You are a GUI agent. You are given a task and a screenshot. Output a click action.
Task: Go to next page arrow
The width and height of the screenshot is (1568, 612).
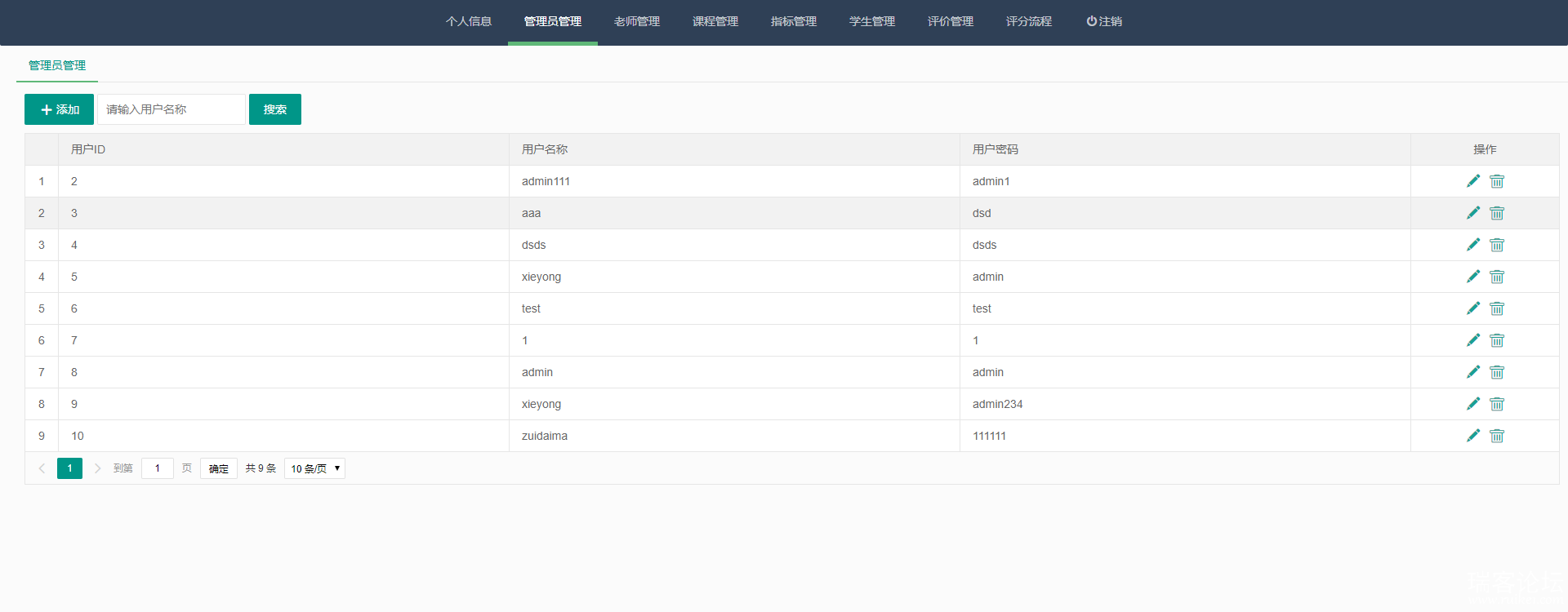point(98,468)
